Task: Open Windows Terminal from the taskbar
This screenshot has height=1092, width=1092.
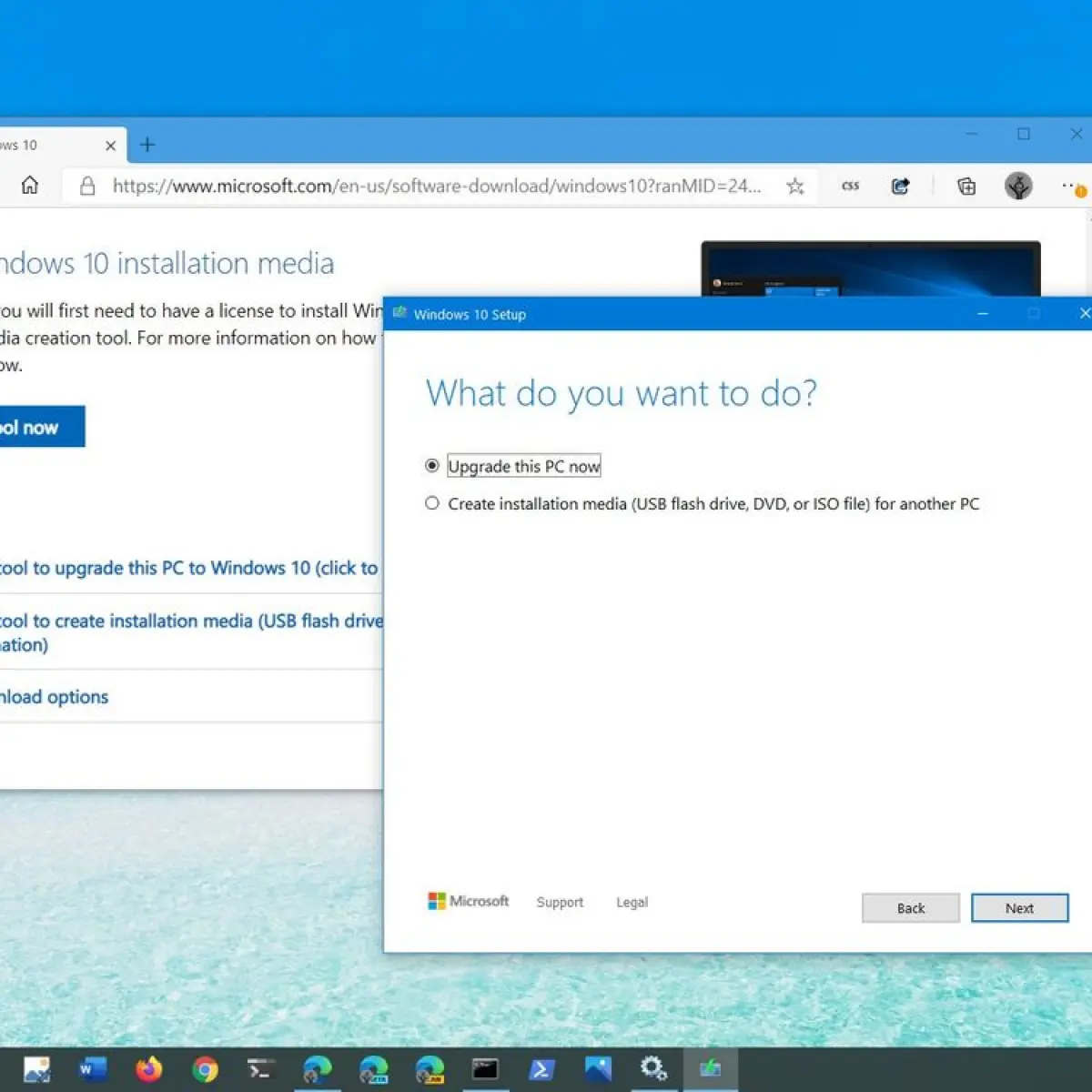Action: pos(261,1069)
